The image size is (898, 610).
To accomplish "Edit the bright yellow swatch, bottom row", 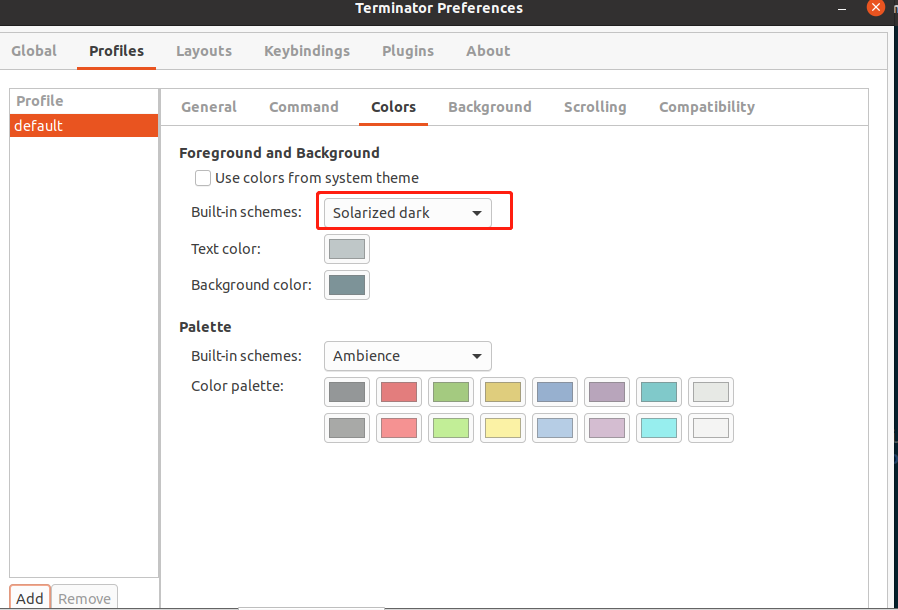I will tap(503, 428).
